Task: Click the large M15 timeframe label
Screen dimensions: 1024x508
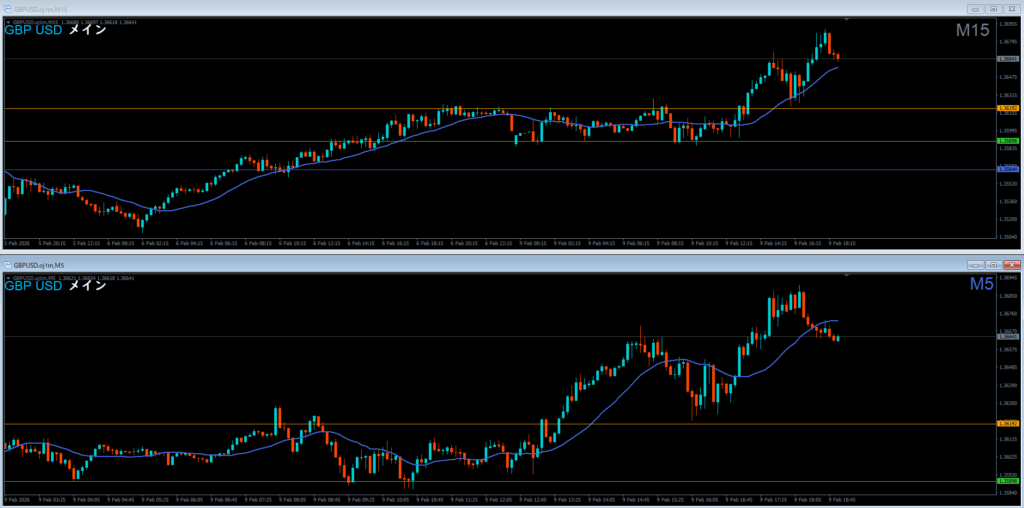Action: pyautogui.click(x=972, y=31)
